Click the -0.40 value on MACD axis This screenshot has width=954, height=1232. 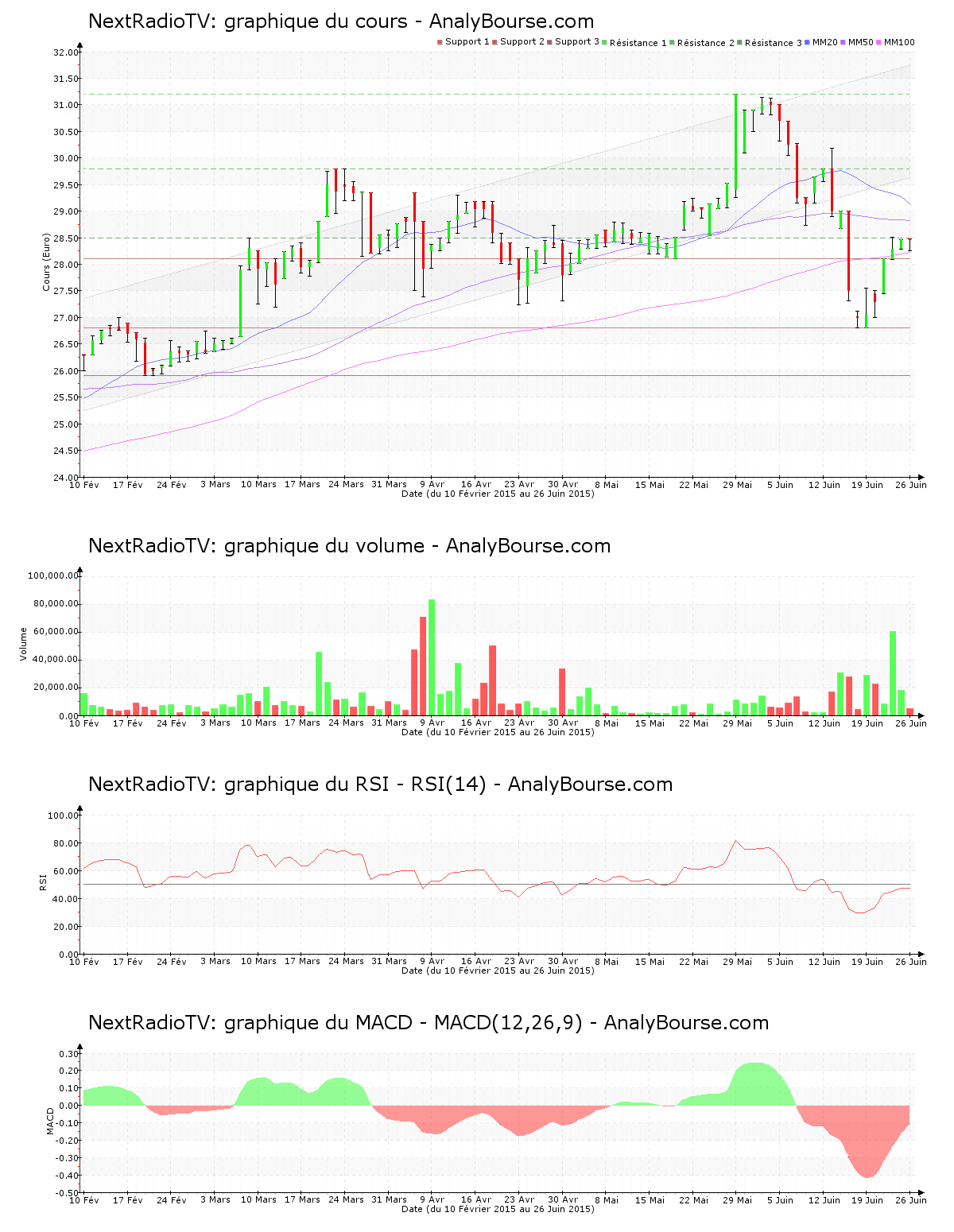click(67, 1176)
